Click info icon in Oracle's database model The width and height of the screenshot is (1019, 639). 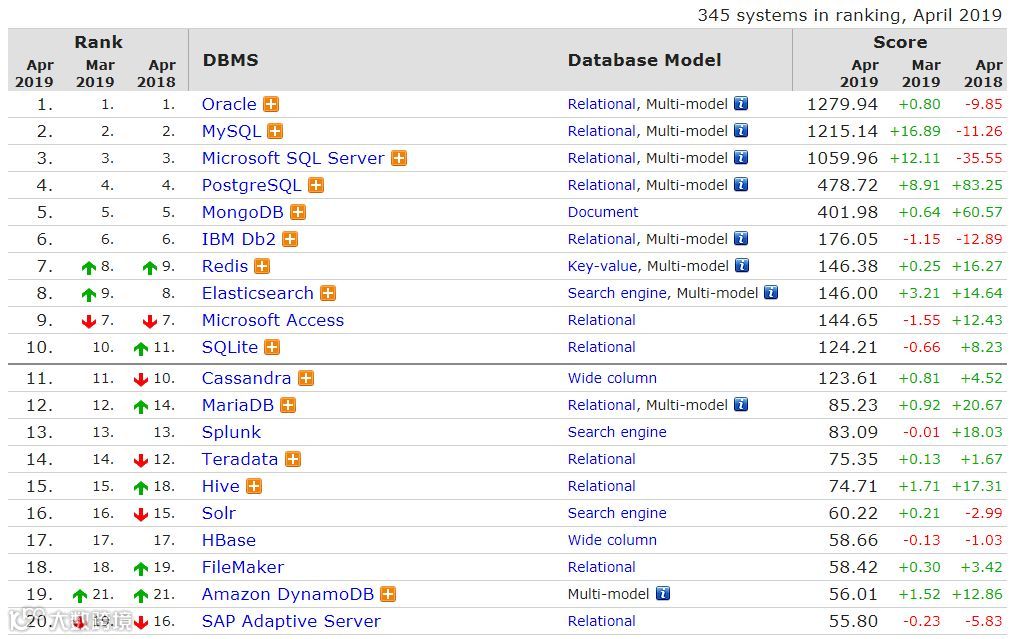[x=741, y=103]
